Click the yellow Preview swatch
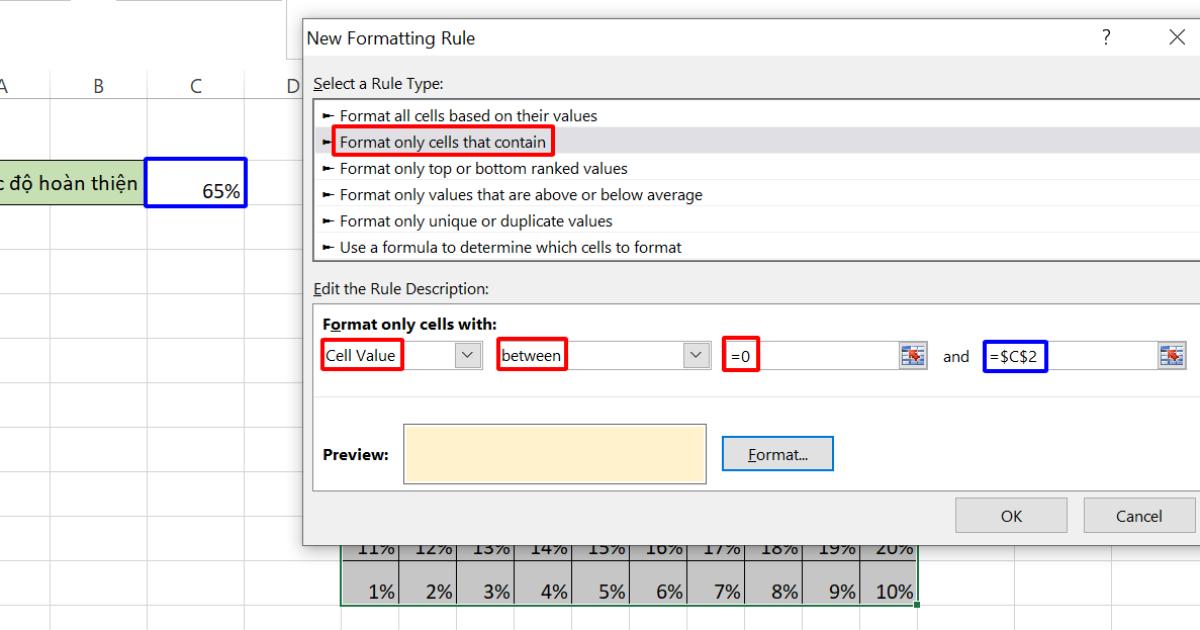This screenshot has height=630, width=1200. point(554,453)
